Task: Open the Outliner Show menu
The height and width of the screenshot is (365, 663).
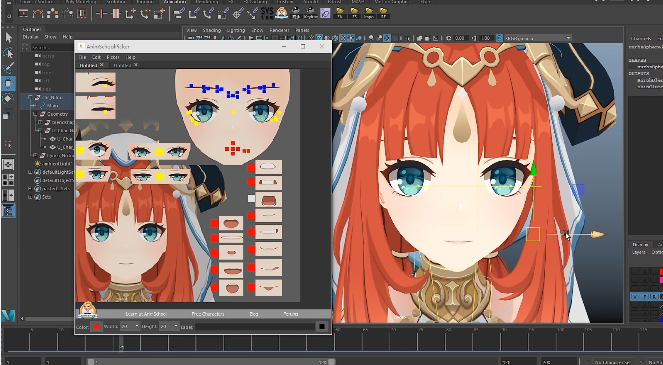Action: [51, 37]
